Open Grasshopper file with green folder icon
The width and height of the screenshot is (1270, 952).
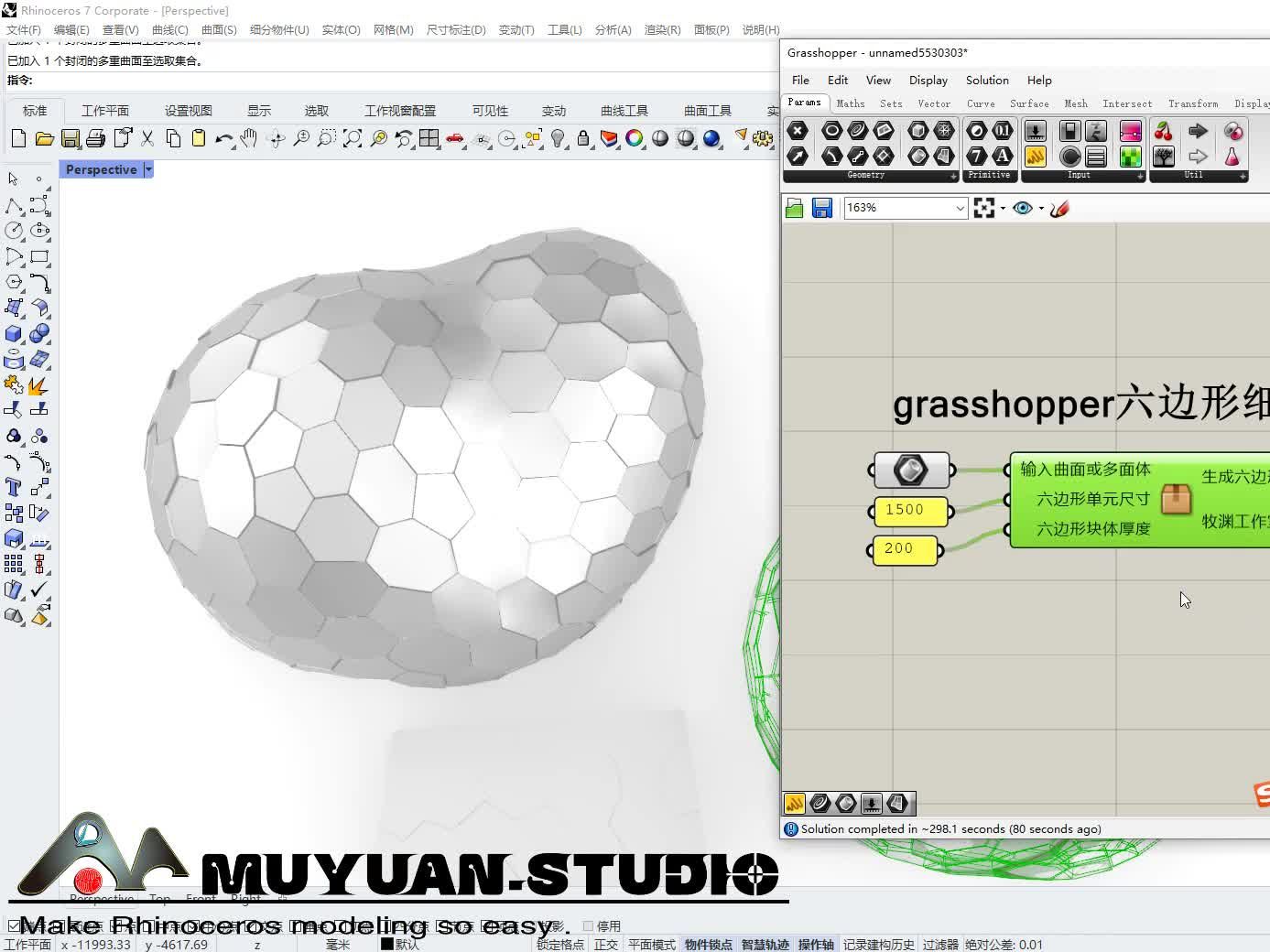(x=795, y=208)
